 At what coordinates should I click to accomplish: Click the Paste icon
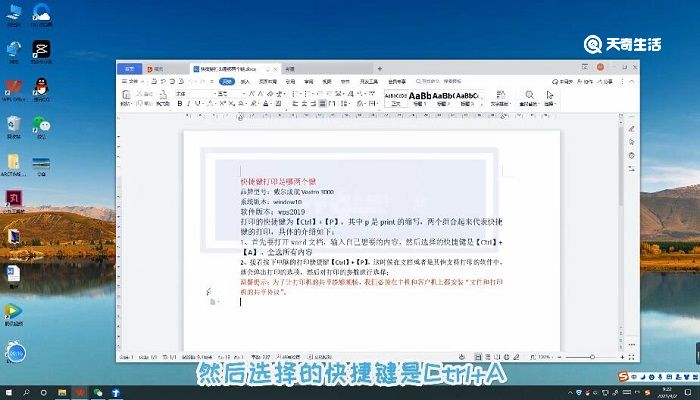coord(126,94)
